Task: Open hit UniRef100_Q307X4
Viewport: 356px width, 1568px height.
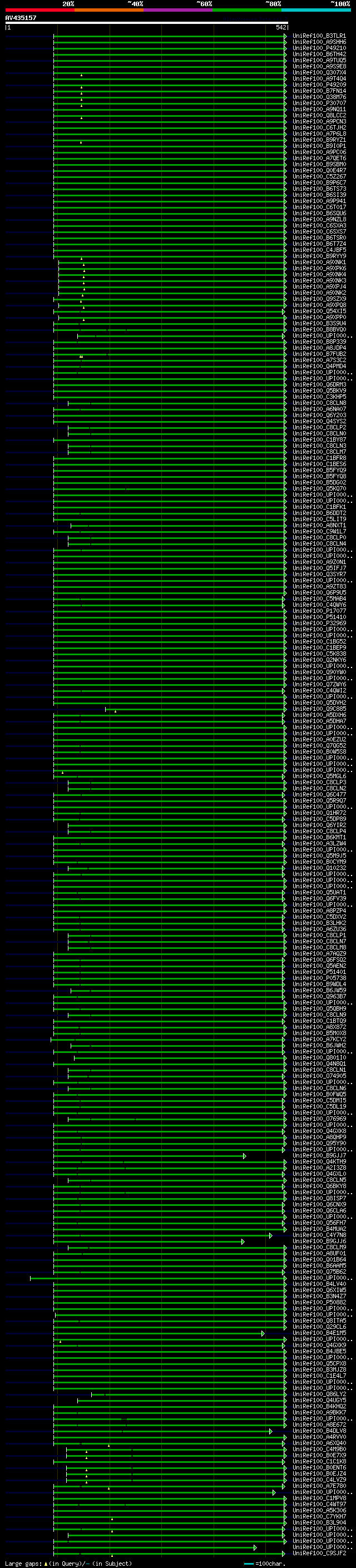Action: click(x=319, y=72)
